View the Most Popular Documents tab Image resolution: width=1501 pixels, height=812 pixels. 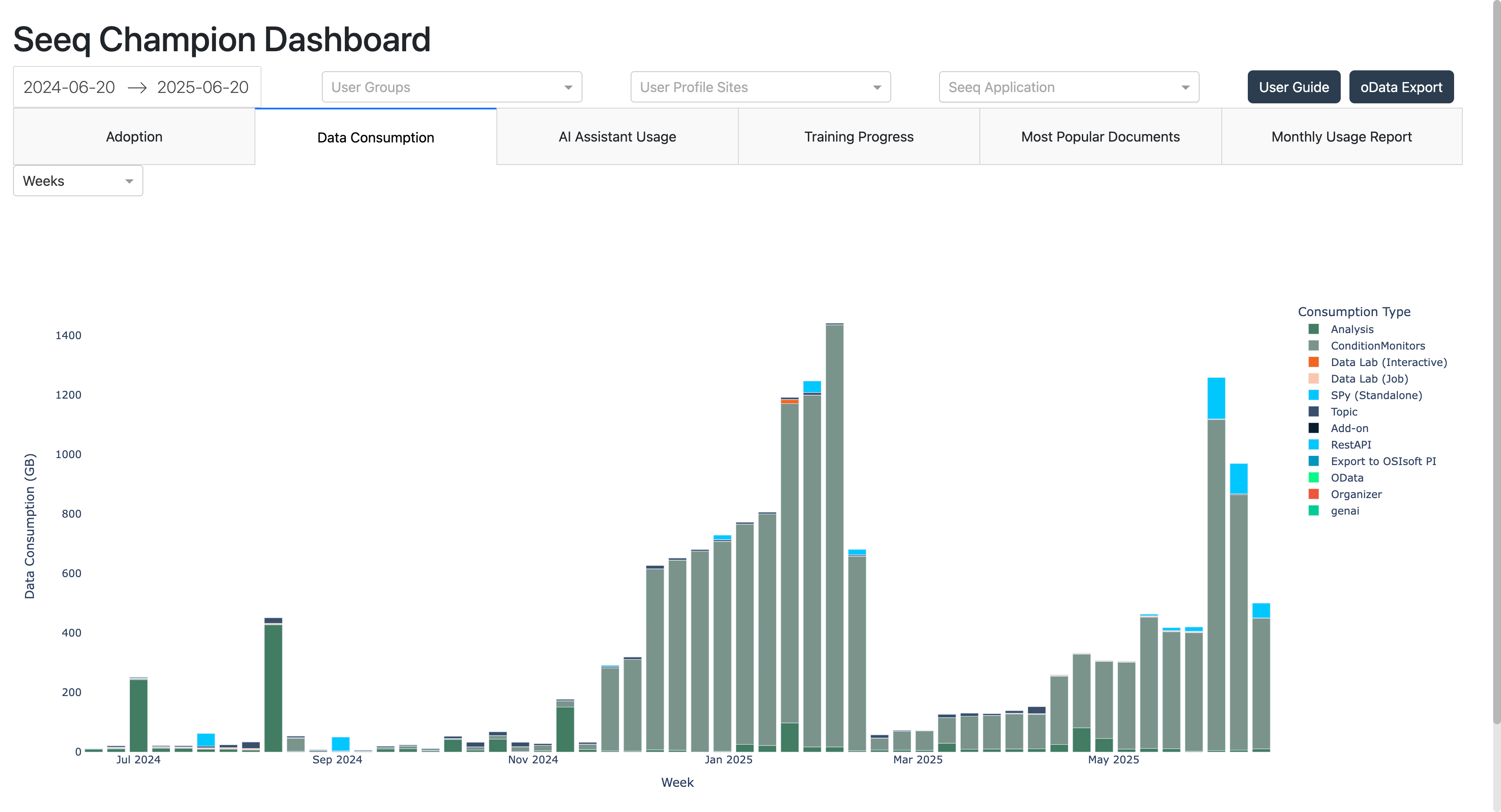(1100, 137)
